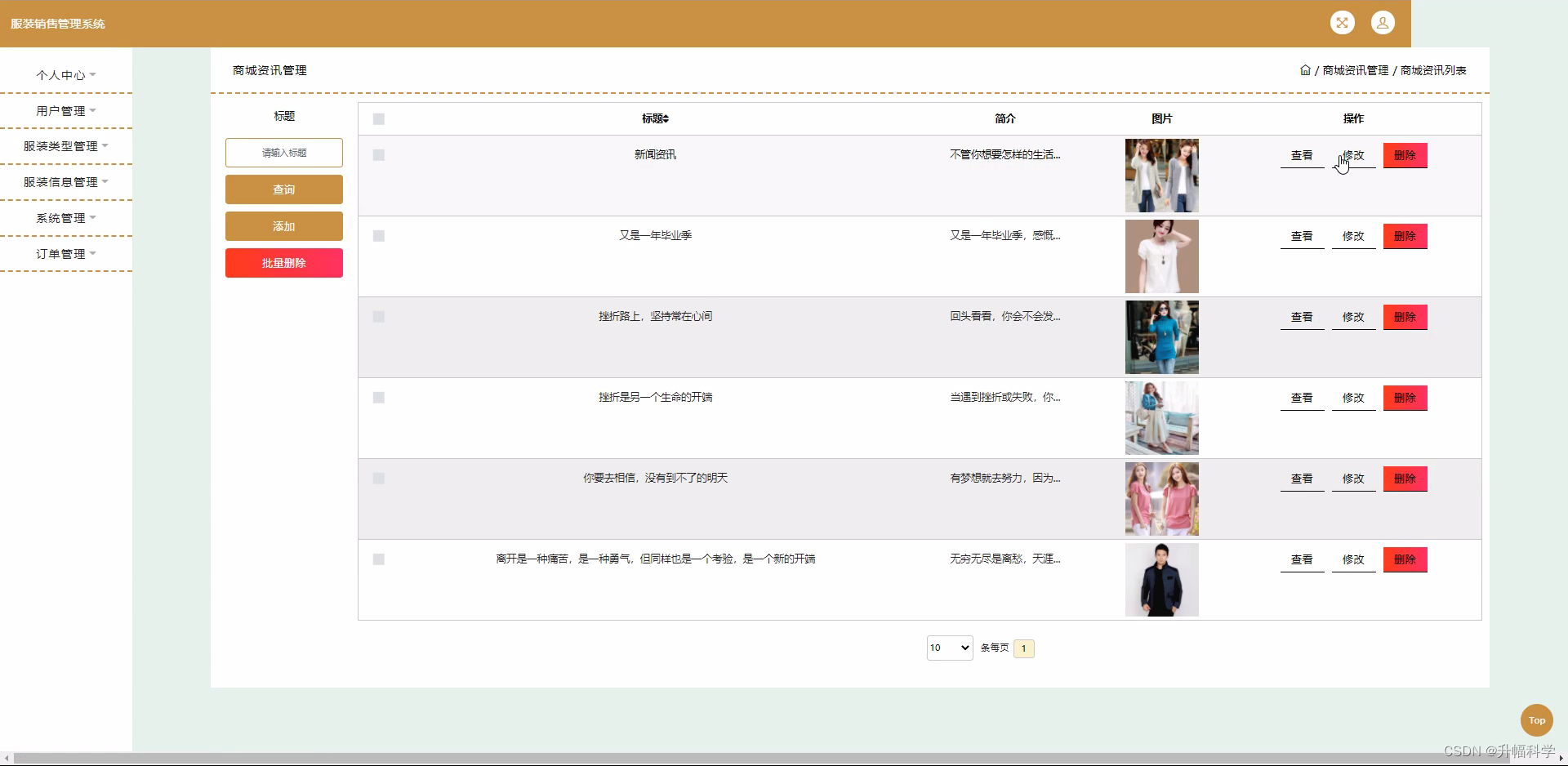The height and width of the screenshot is (766, 1568).
Task: Open thumbnail image of 新闻资讯 row
Action: point(1161,176)
